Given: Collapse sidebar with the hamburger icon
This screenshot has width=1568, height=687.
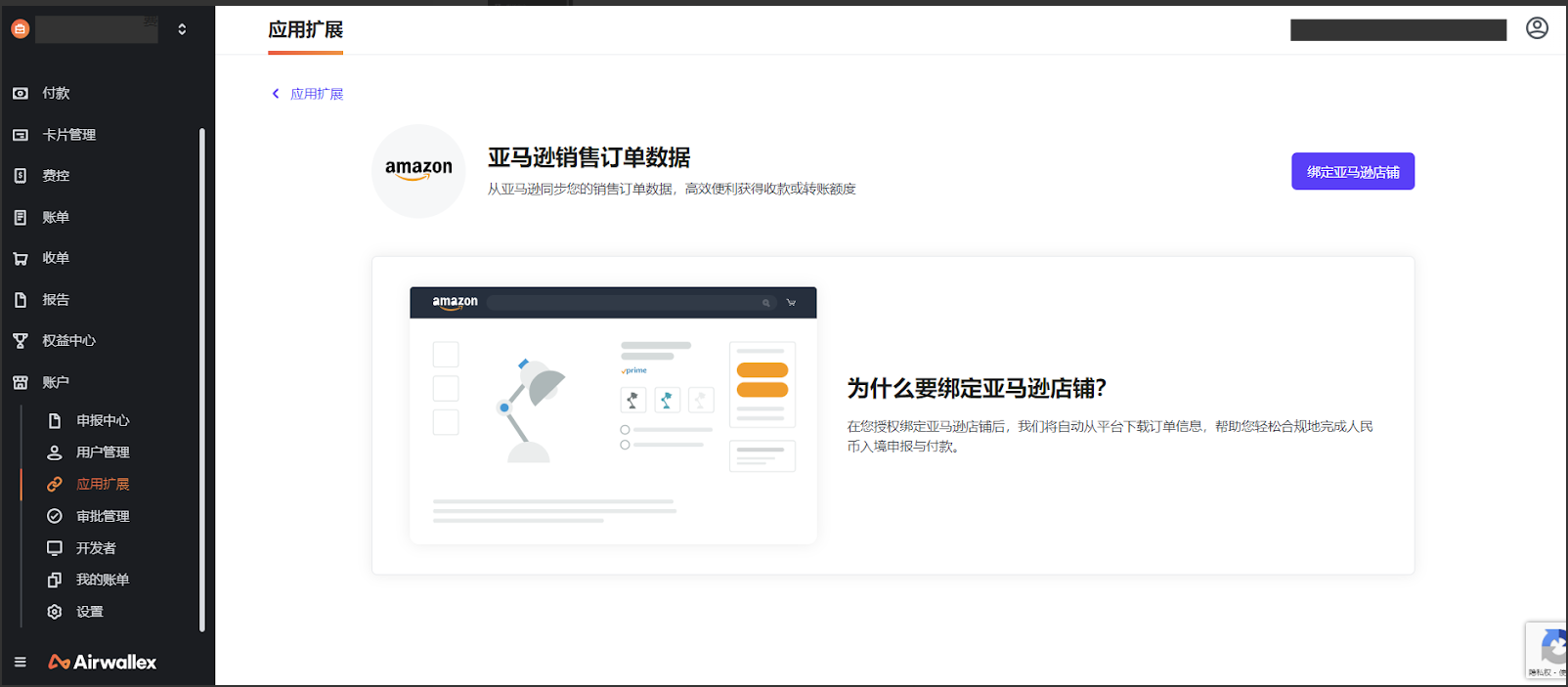Looking at the screenshot, I should click(x=21, y=662).
